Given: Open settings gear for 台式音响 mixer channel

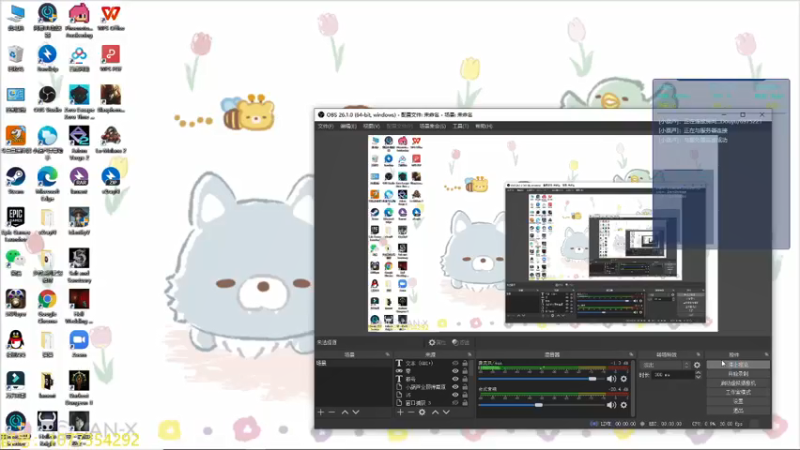Looking at the screenshot, I should (623, 405).
